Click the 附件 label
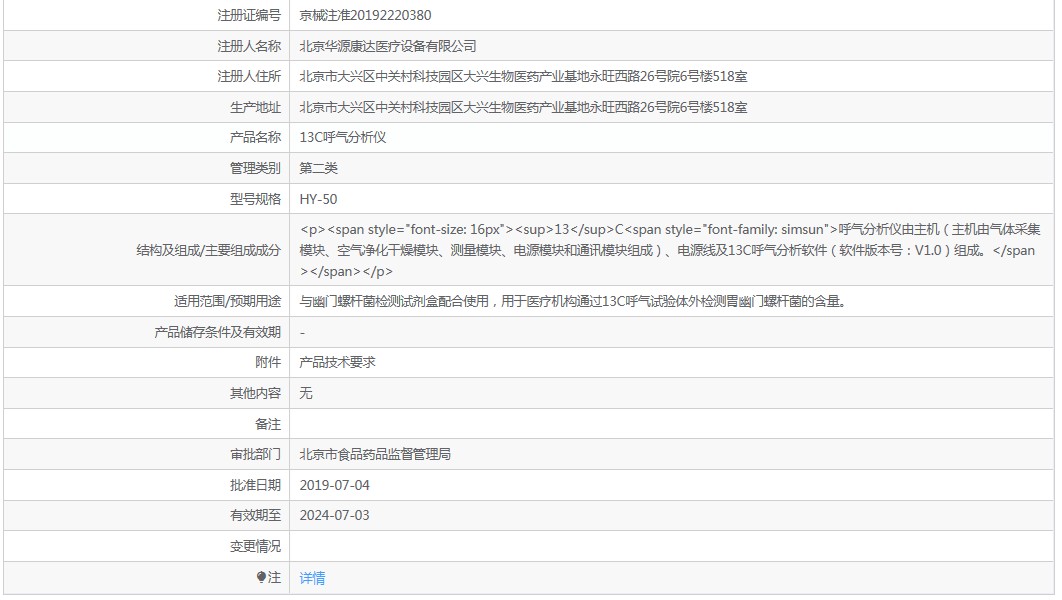The width and height of the screenshot is (1062, 600). click(268, 362)
